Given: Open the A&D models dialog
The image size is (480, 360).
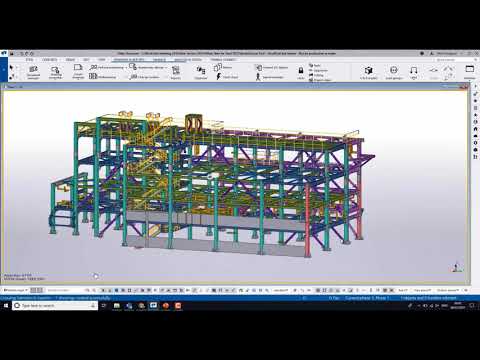Looking at the screenshot, I should (368, 72).
